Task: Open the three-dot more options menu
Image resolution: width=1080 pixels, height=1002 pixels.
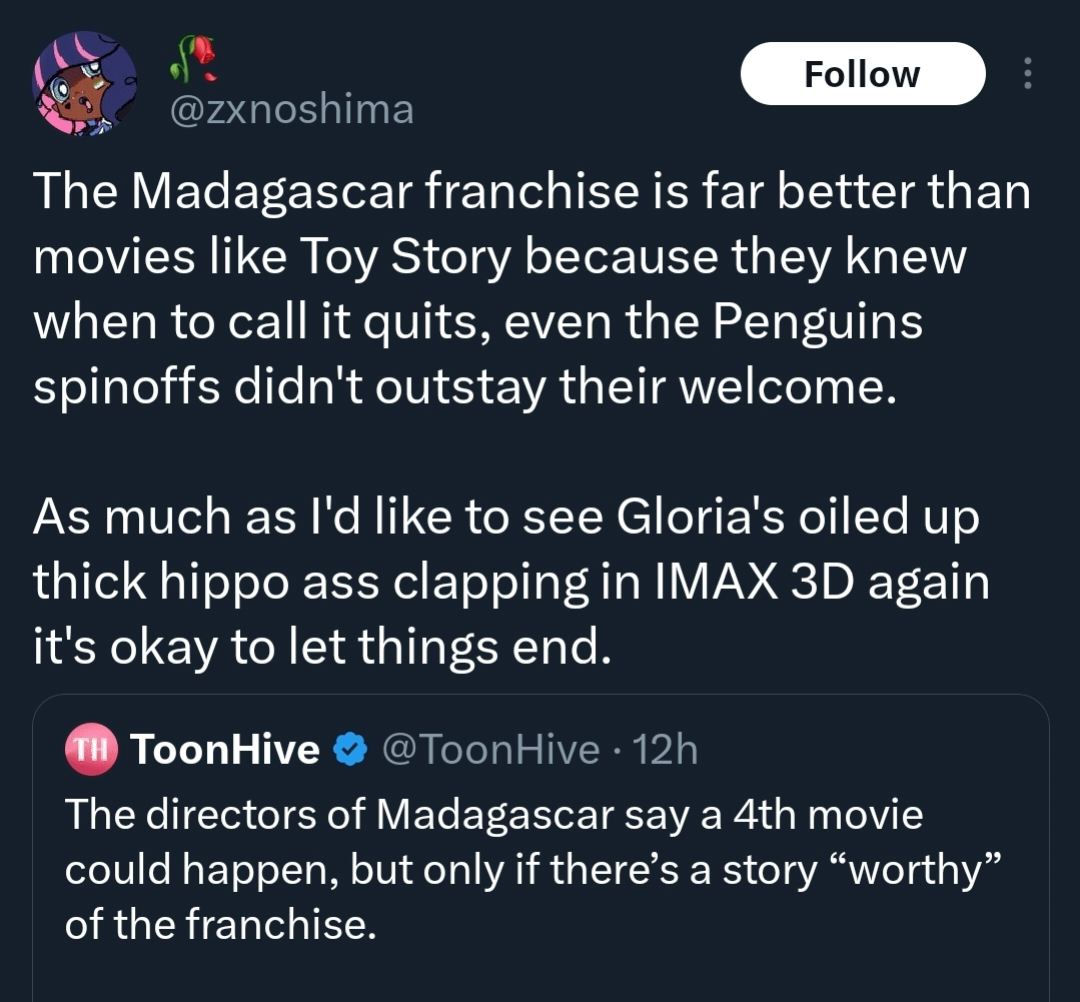Action: coord(1027,73)
